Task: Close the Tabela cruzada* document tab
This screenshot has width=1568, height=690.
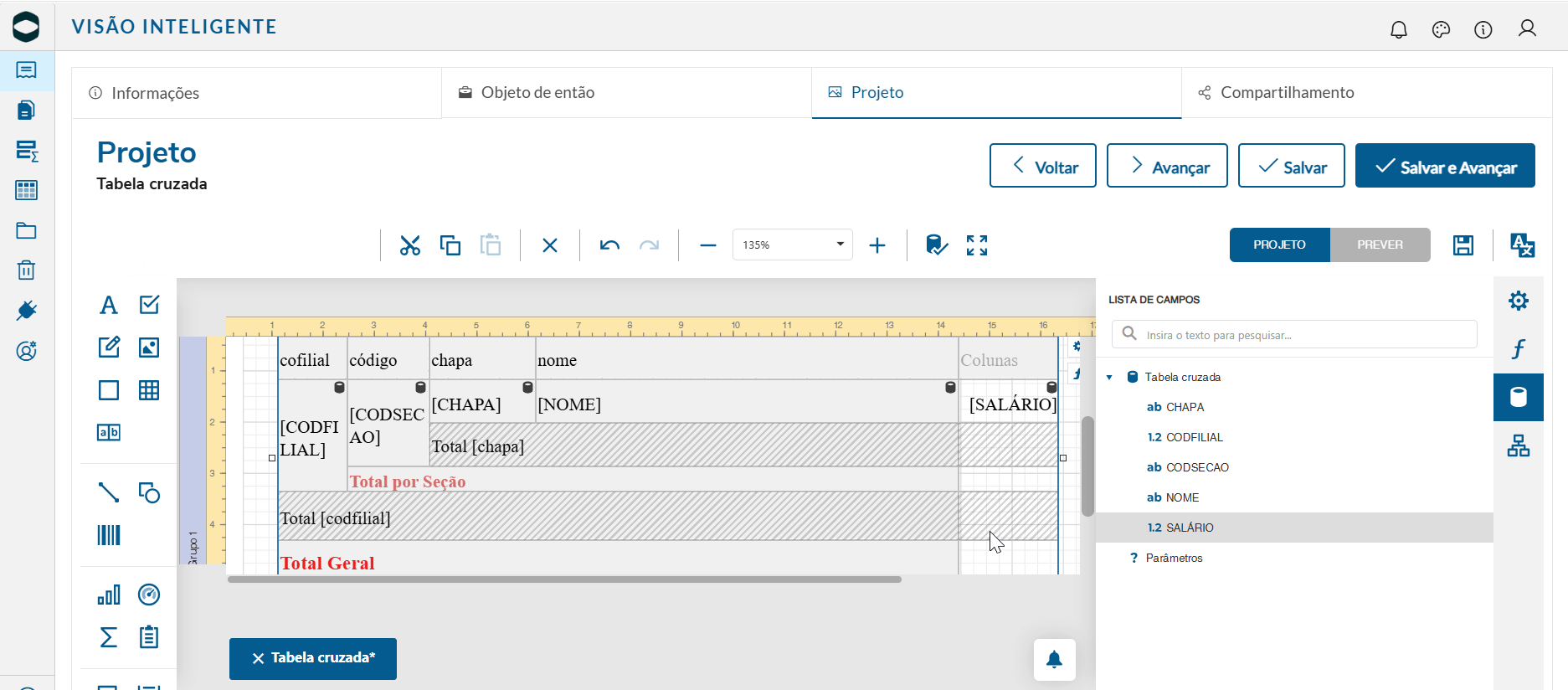Action: [x=258, y=659]
